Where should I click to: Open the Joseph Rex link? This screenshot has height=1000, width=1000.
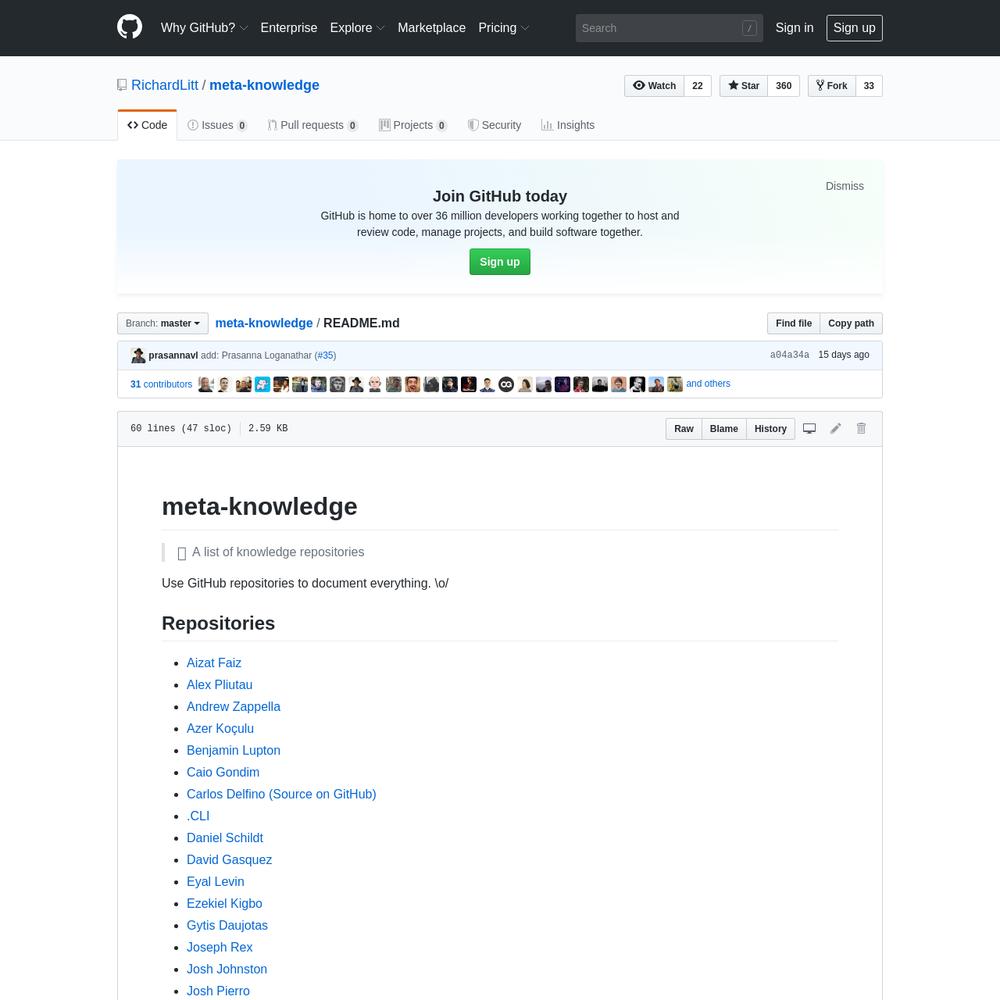tap(219, 947)
